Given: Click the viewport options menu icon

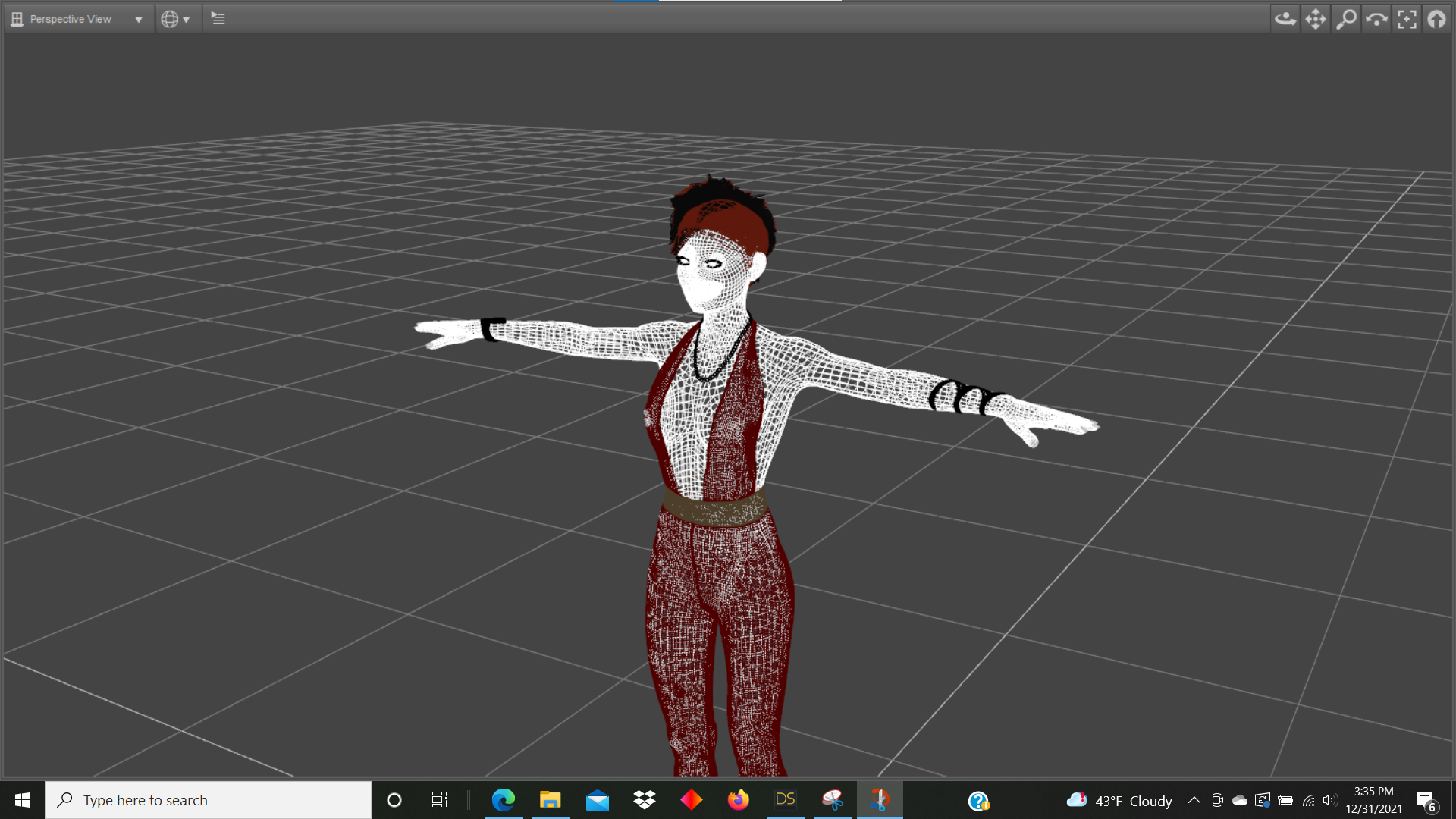Looking at the screenshot, I should [x=218, y=18].
